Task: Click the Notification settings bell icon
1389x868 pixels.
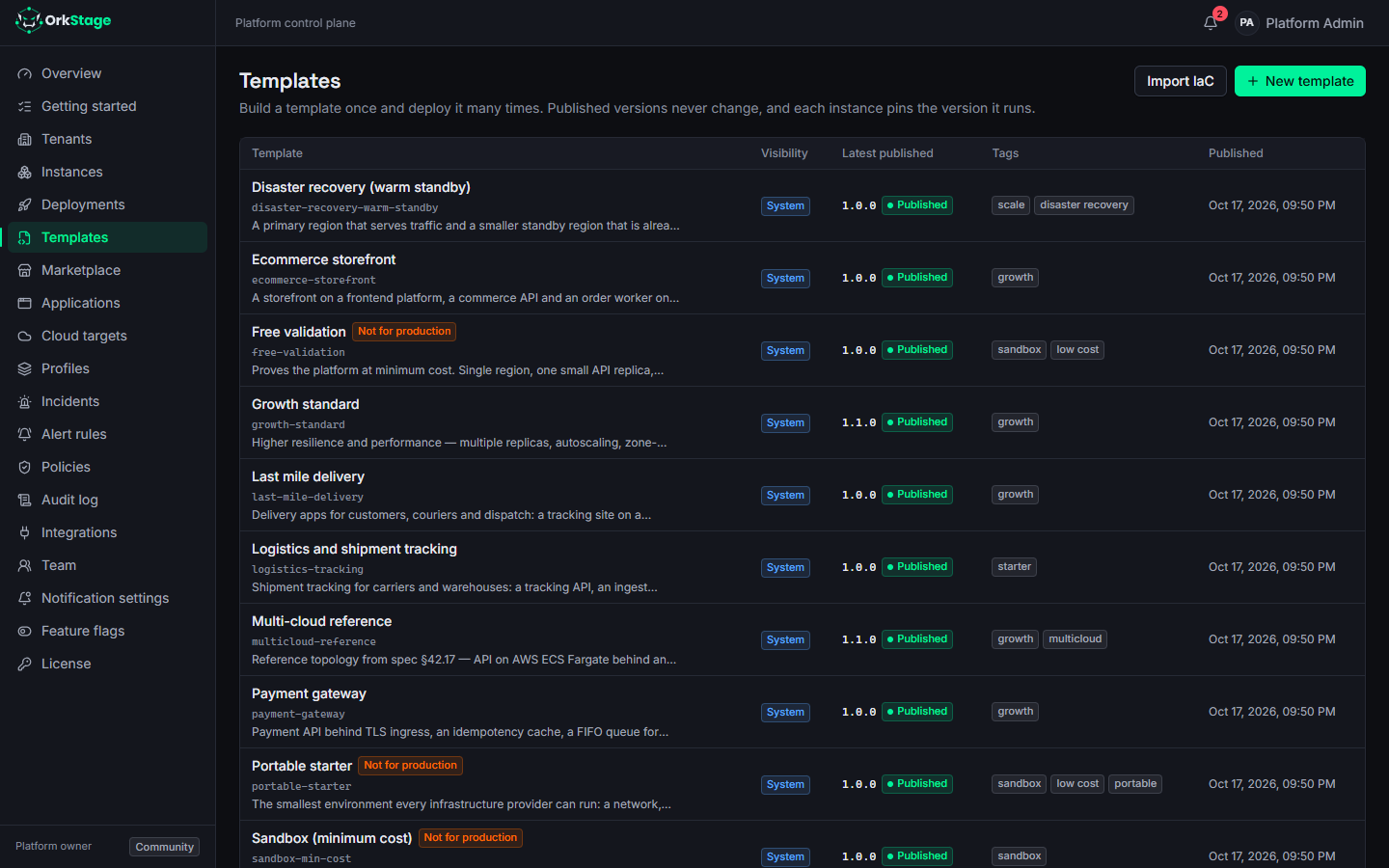Action: pos(25,598)
